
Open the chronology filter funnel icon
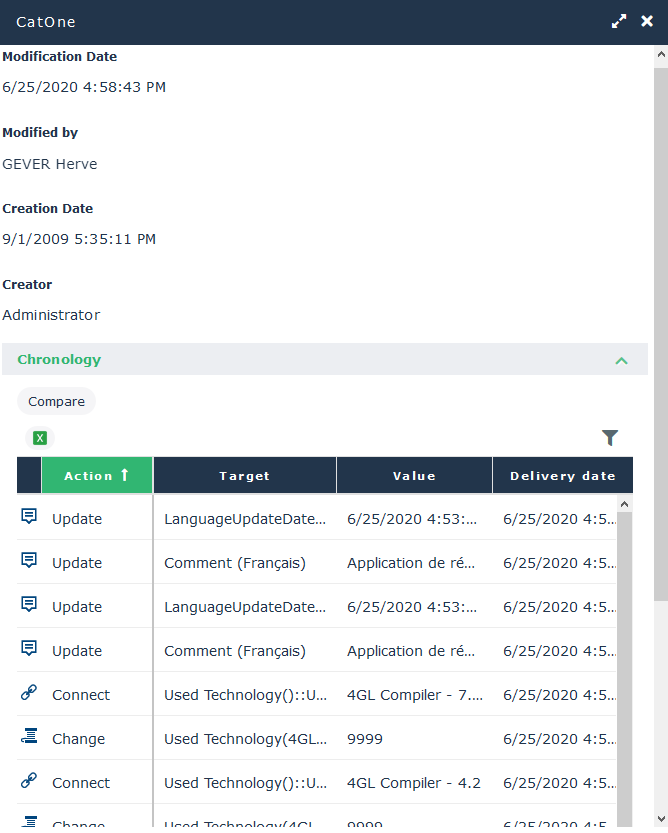click(x=610, y=438)
